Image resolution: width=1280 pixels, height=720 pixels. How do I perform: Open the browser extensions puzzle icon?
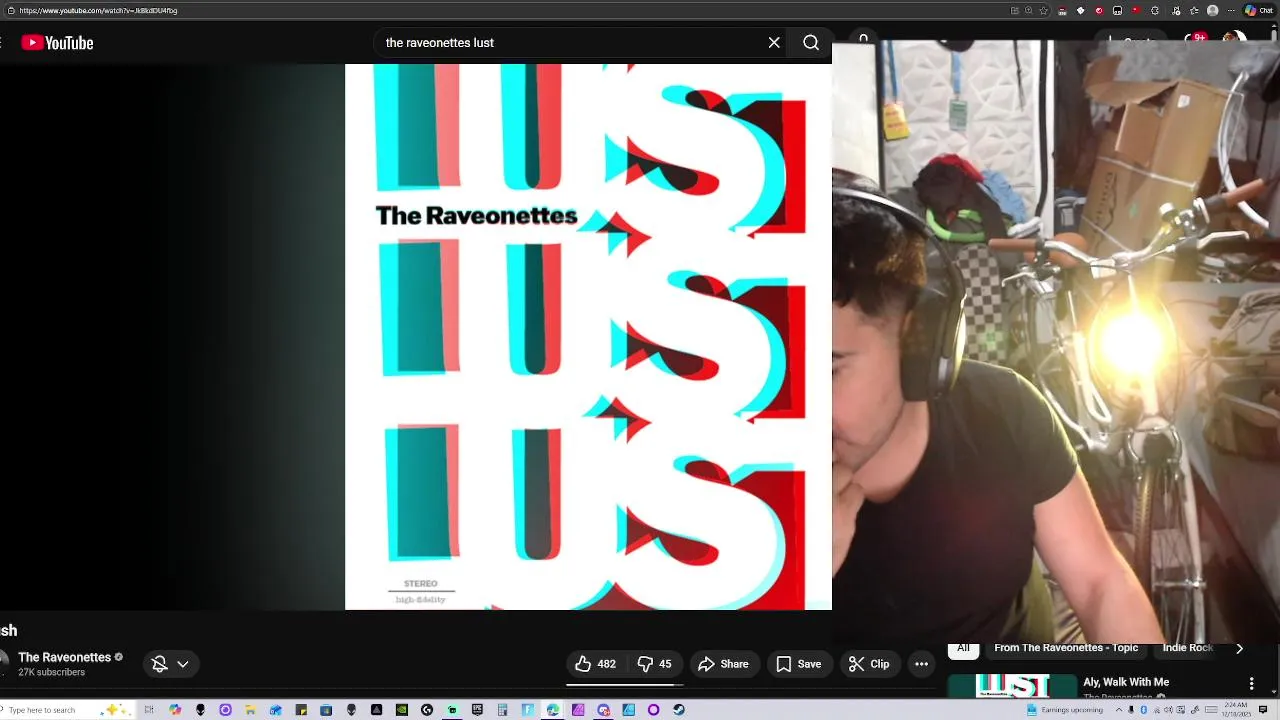point(1155,10)
